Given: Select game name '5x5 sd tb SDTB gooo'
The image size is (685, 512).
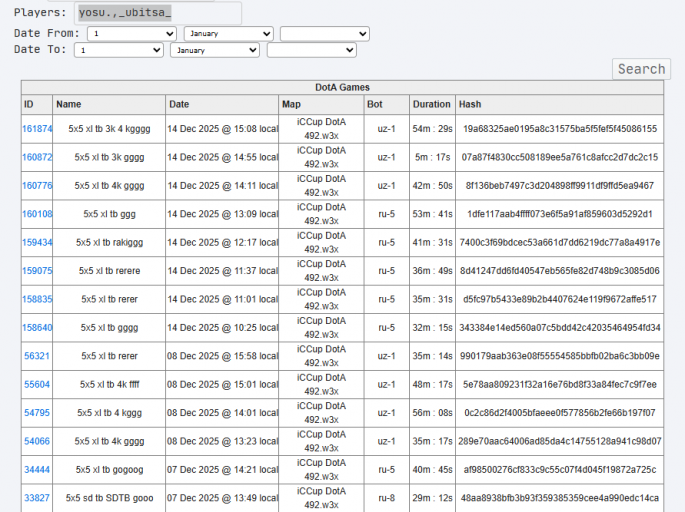Looking at the screenshot, I should pos(109,498).
